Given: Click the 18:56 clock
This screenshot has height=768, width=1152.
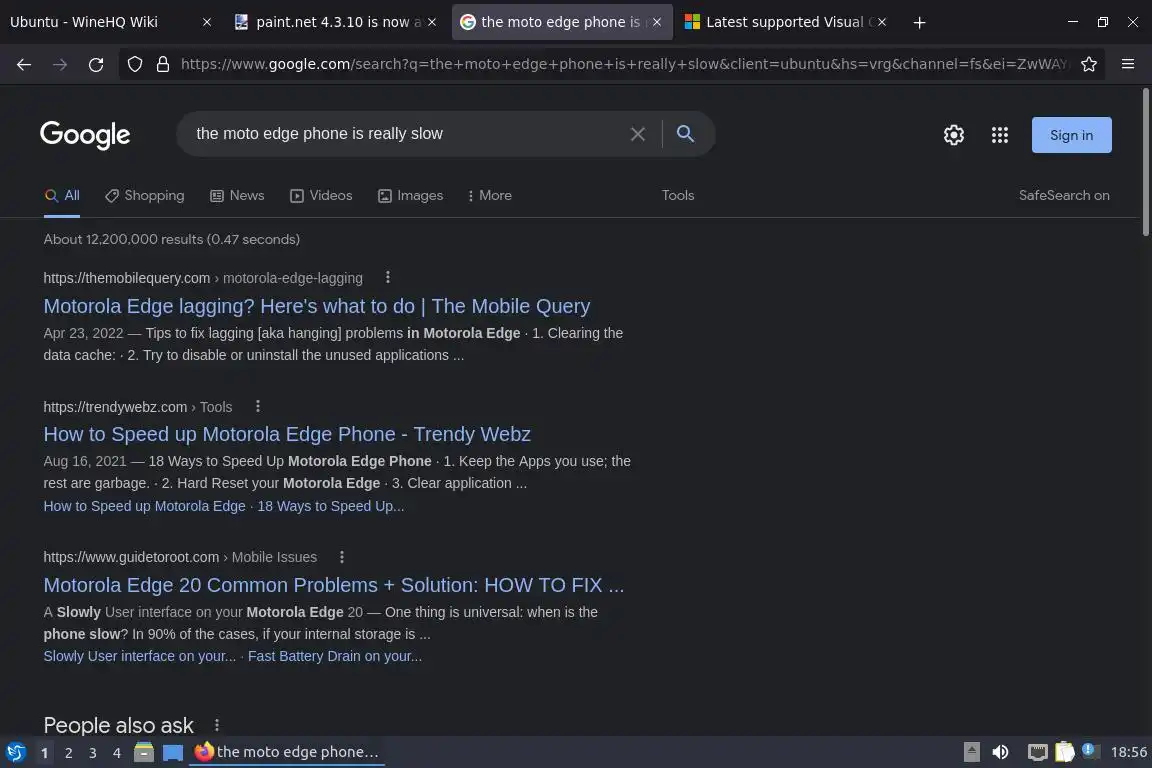Looking at the screenshot, I should coord(1128,753).
